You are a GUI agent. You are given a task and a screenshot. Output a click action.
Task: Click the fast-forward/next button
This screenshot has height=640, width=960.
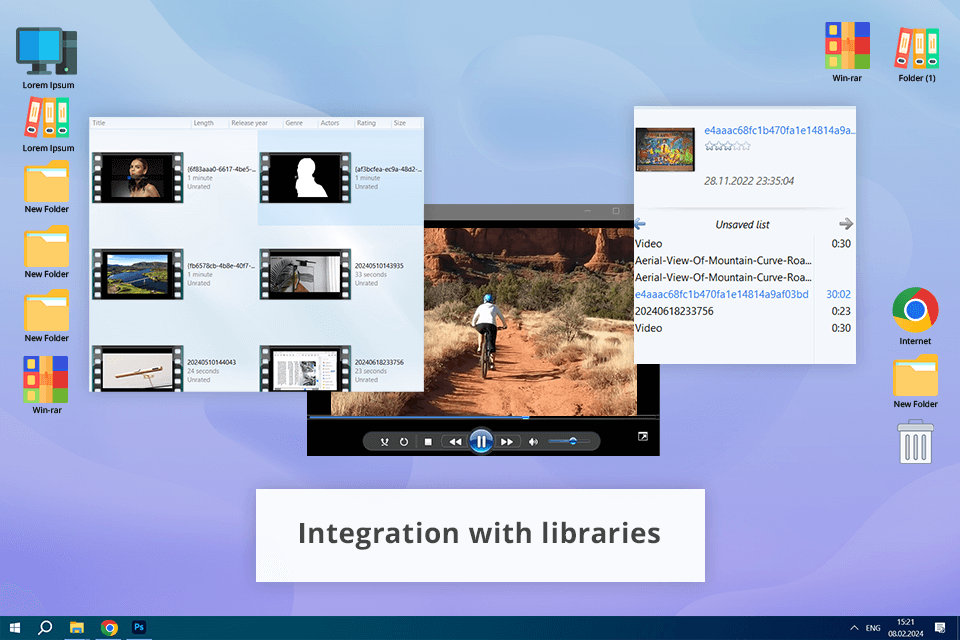pyautogui.click(x=507, y=442)
